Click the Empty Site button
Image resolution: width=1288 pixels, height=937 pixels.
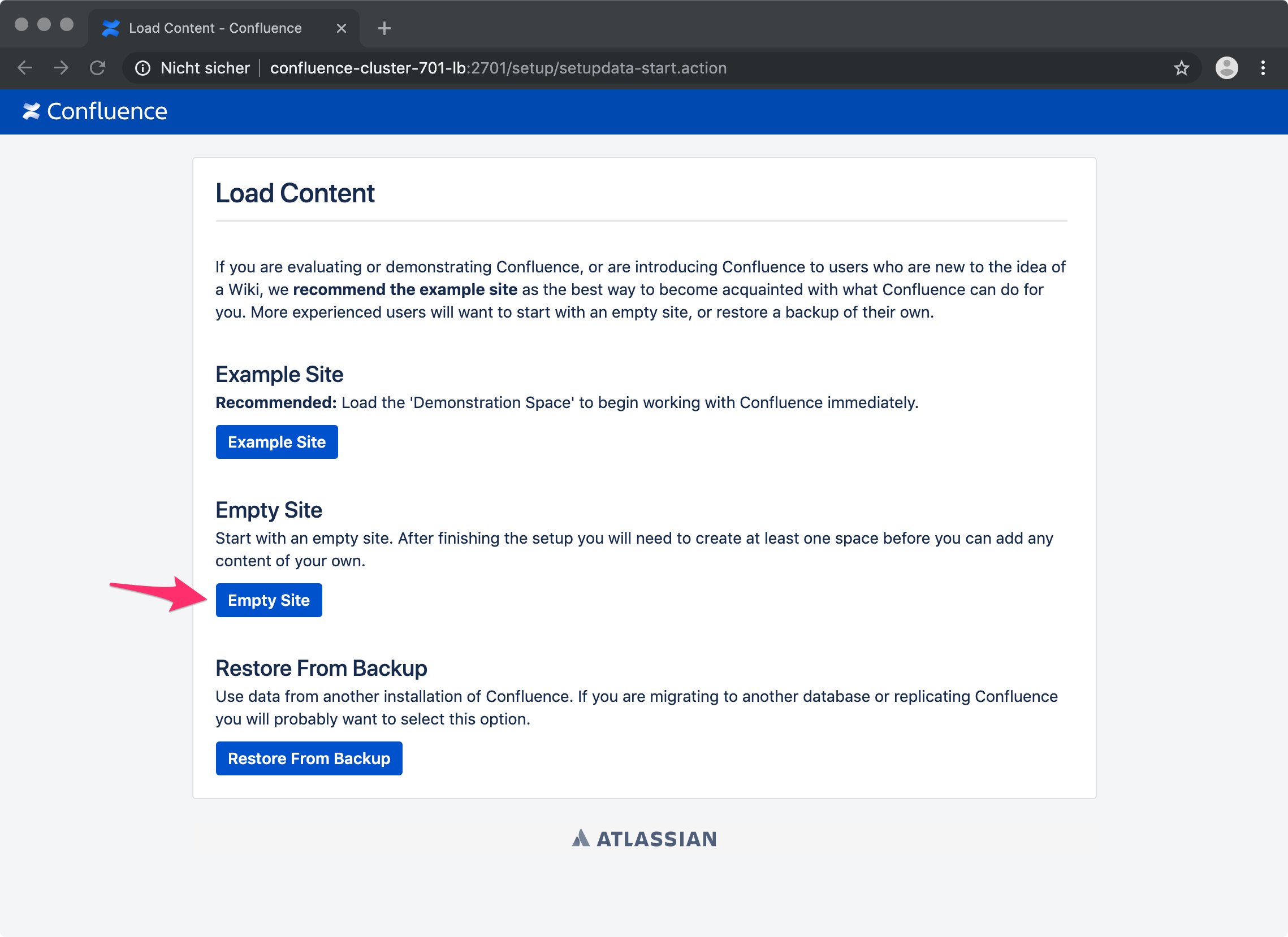click(x=269, y=600)
